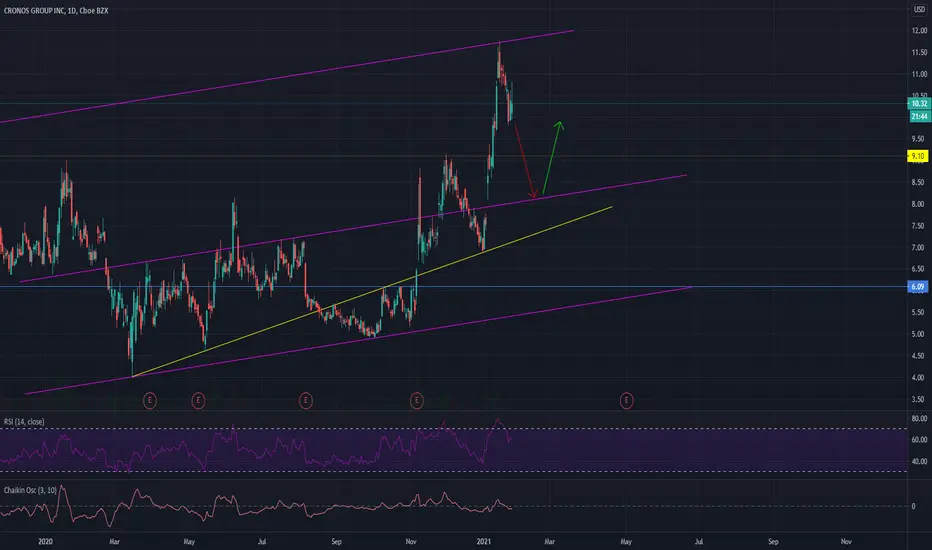Screen dimensions: 932x550
Task: Click the RSI 80.00 scale label
Action: (919, 419)
